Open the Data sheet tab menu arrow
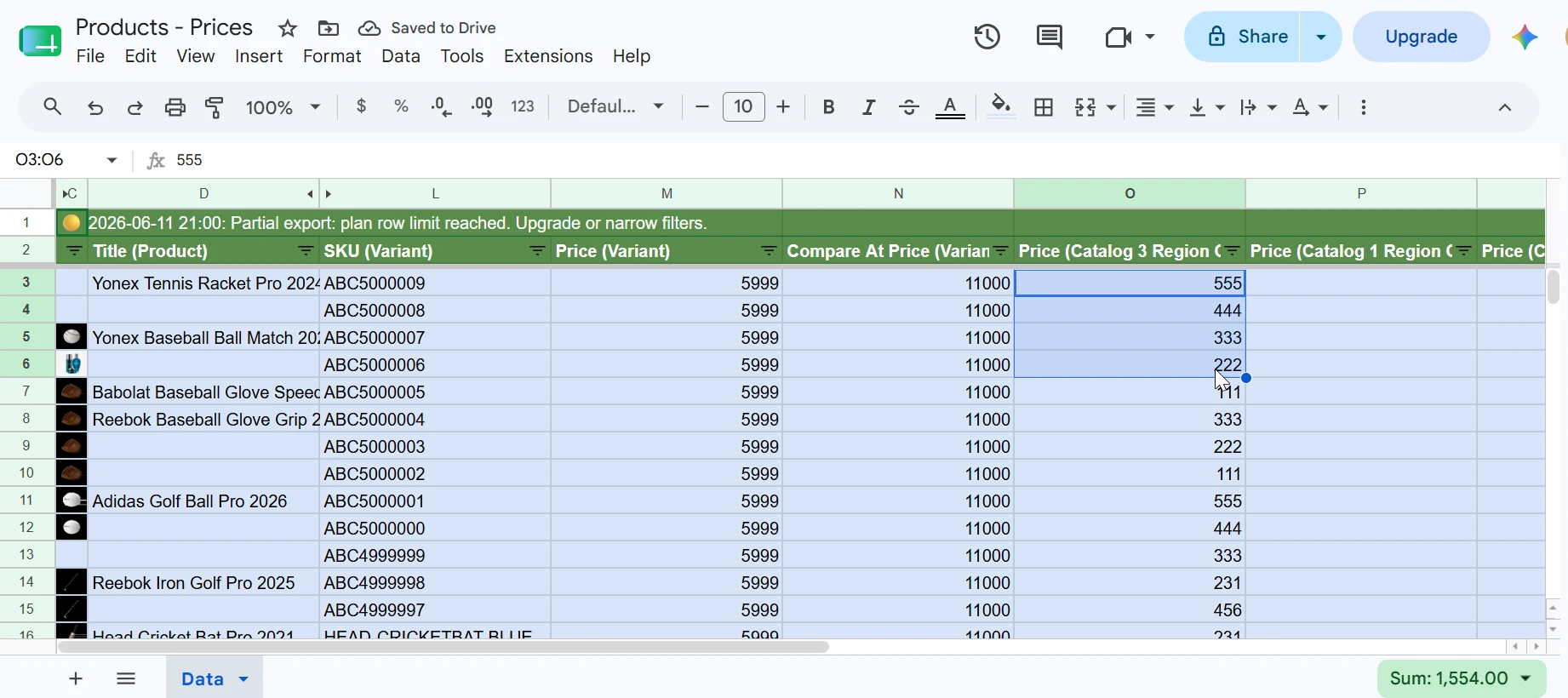Viewport: 1568px width, 698px height. click(x=243, y=679)
